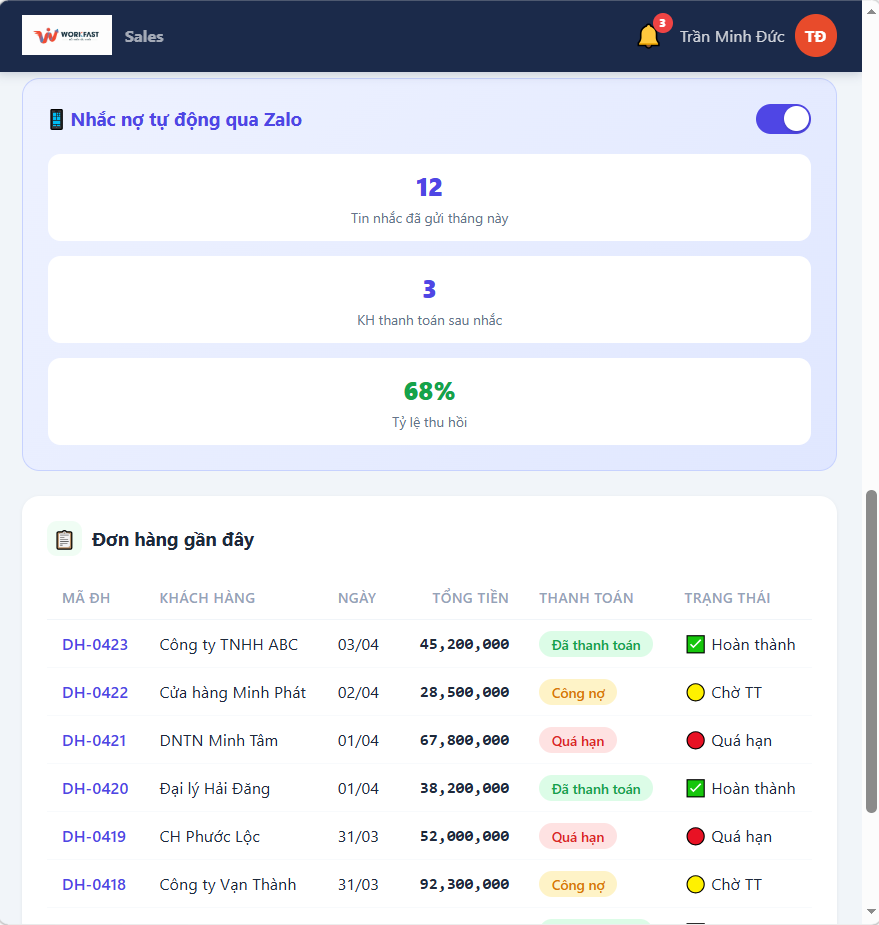Click the phone icon next to Nhắc nợ

click(x=57, y=120)
